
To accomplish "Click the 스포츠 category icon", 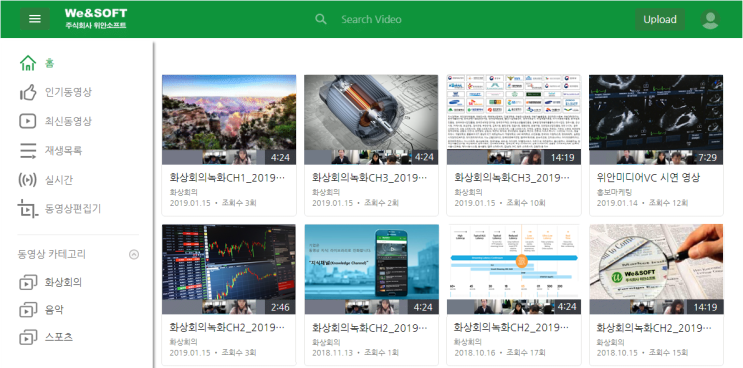I will [x=28, y=338].
